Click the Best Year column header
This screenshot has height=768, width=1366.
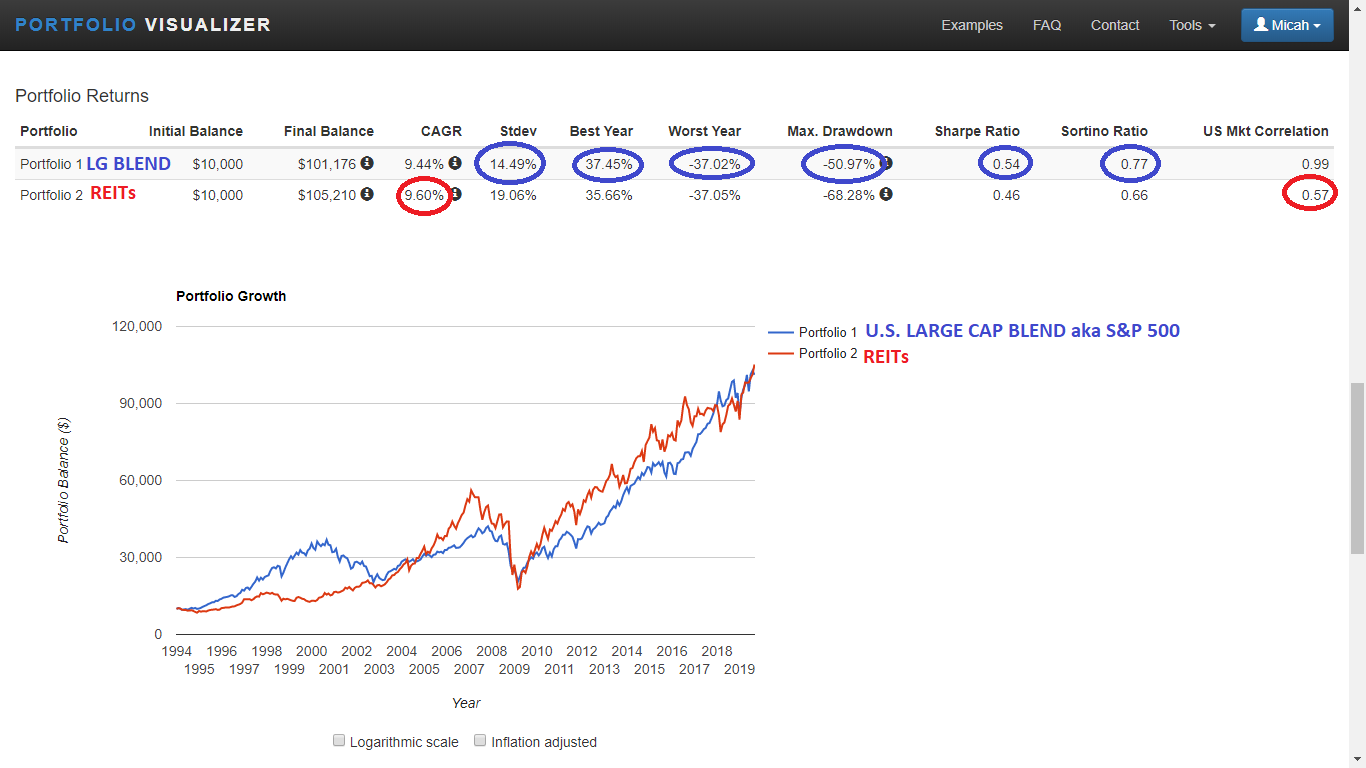point(601,131)
